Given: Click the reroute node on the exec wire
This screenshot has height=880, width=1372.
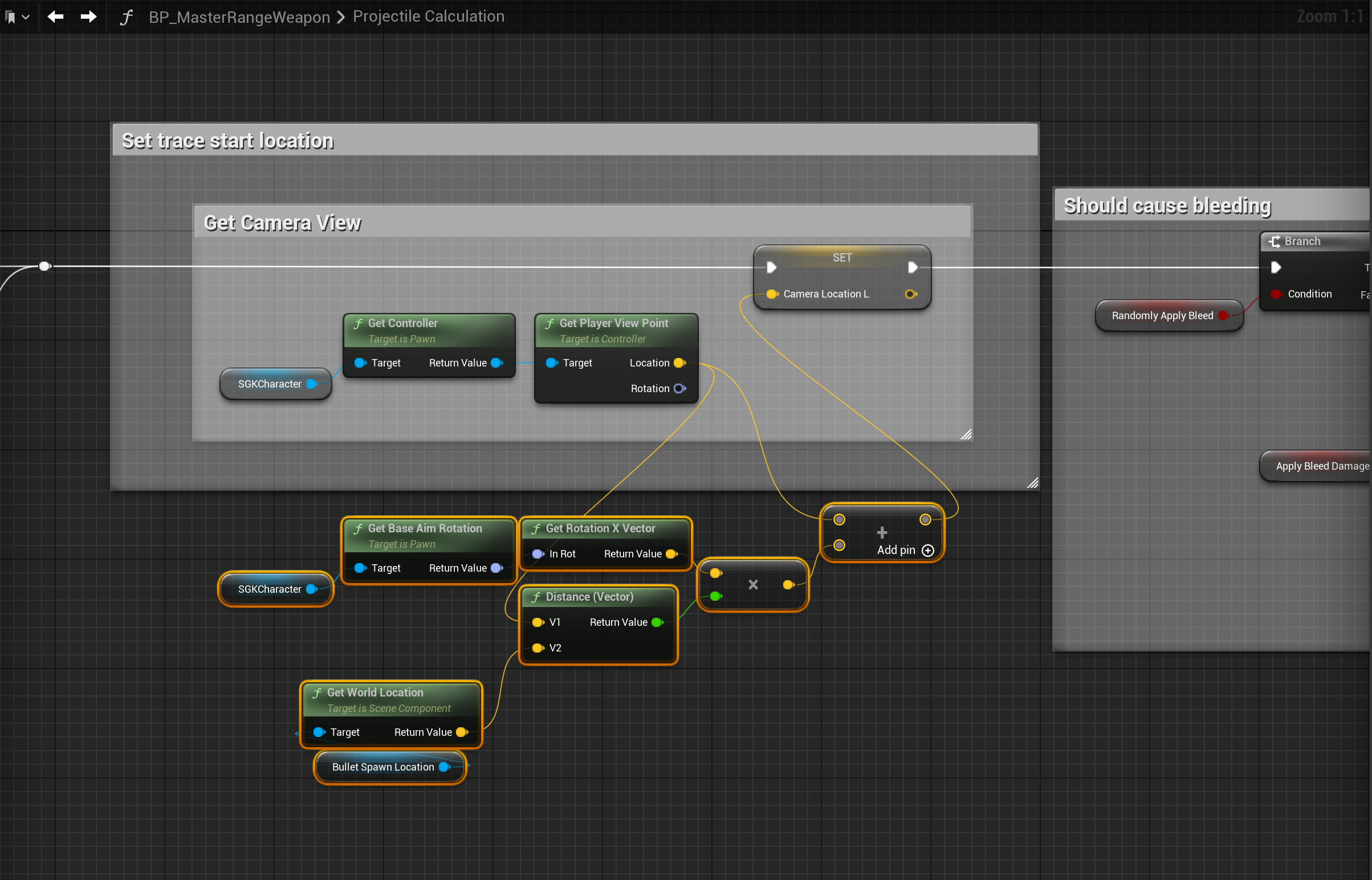Looking at the screenshot, I should (x=44, y=266).
